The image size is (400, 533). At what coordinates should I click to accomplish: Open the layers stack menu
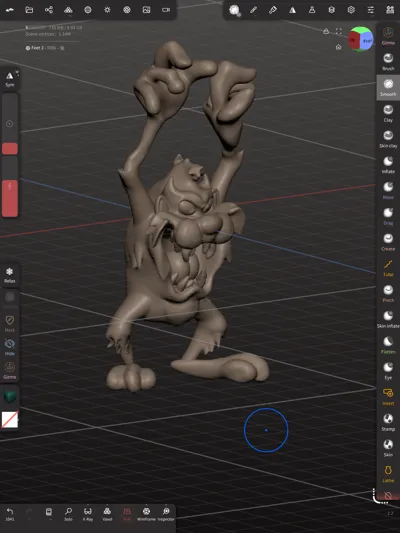[x=331, y=10]
